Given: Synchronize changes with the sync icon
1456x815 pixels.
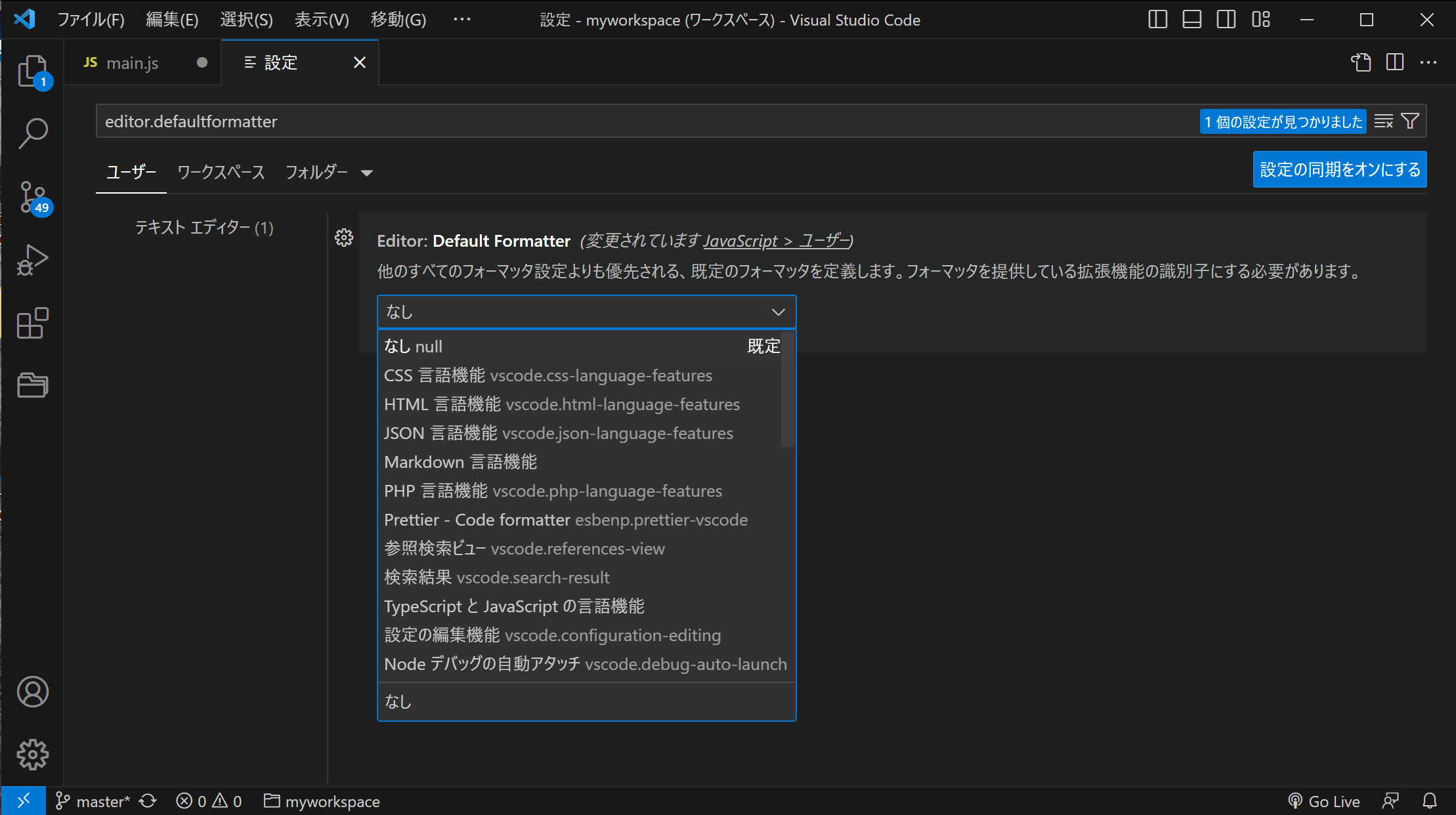Looking at the screenshot, I should click(x=148, y=801).
